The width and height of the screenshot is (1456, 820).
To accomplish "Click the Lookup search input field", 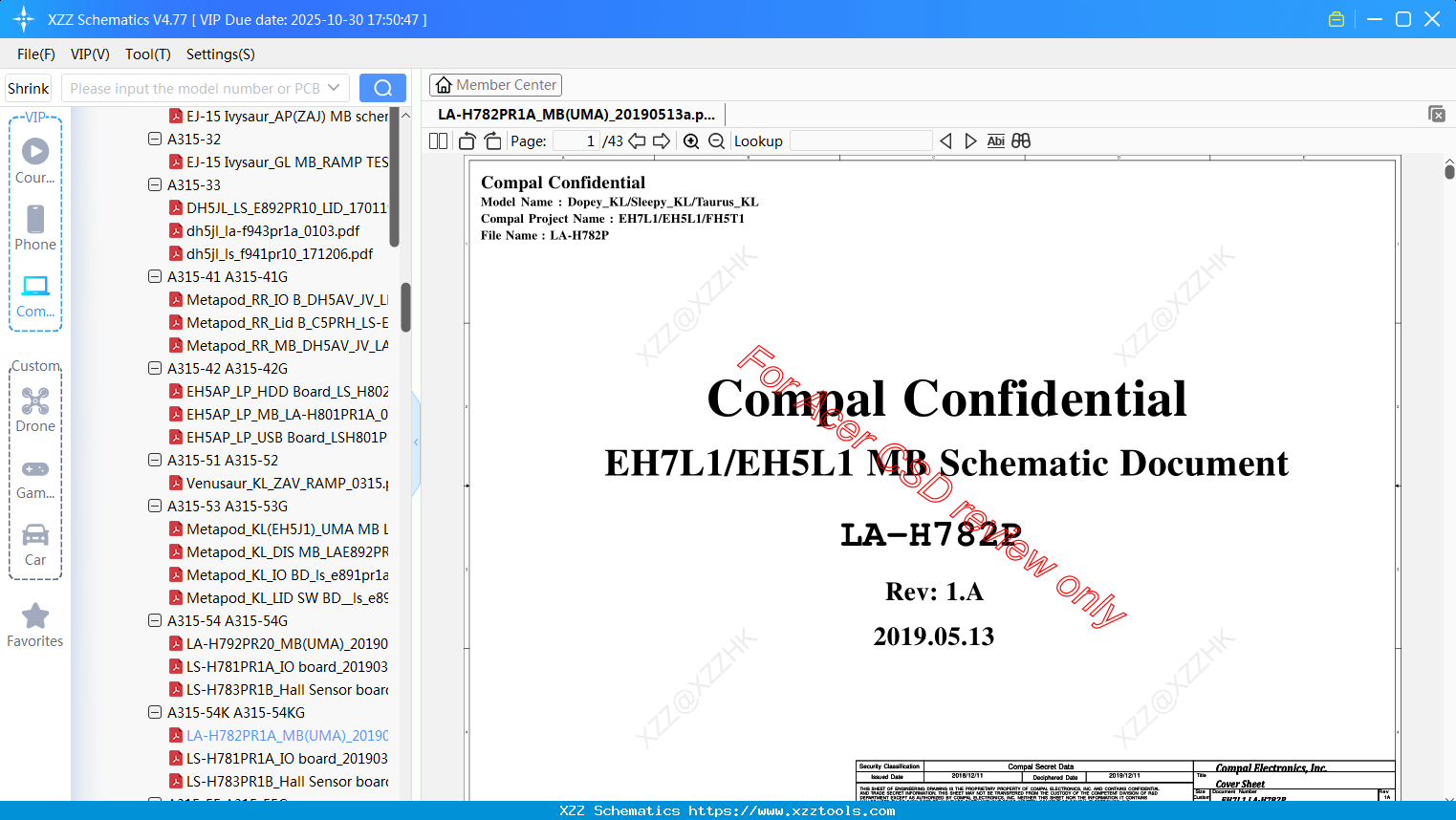I will coord(860,141).
